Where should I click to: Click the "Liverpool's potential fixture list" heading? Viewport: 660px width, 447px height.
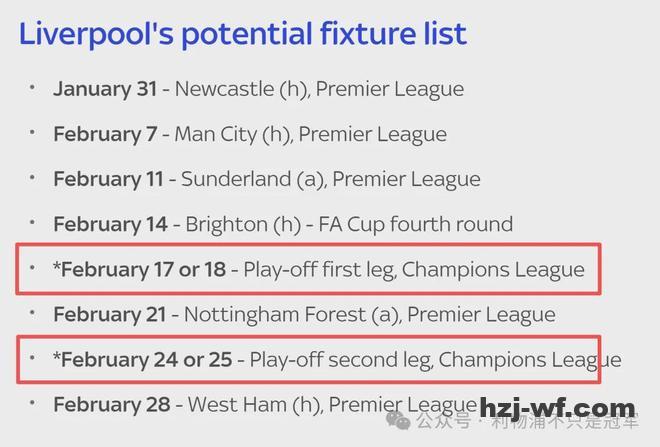coord(242,34)
